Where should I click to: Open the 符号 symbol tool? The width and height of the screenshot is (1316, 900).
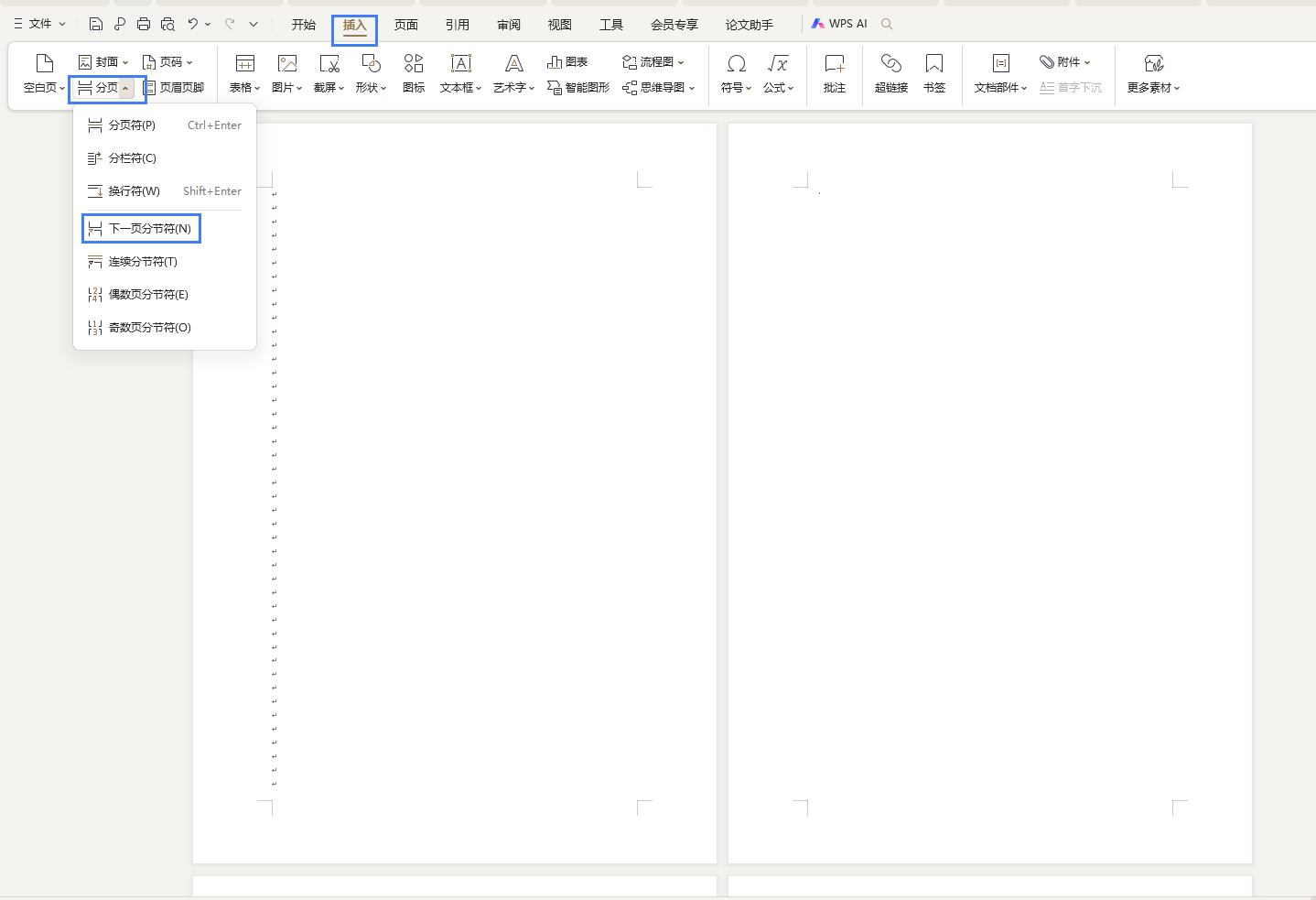(736, 73)
